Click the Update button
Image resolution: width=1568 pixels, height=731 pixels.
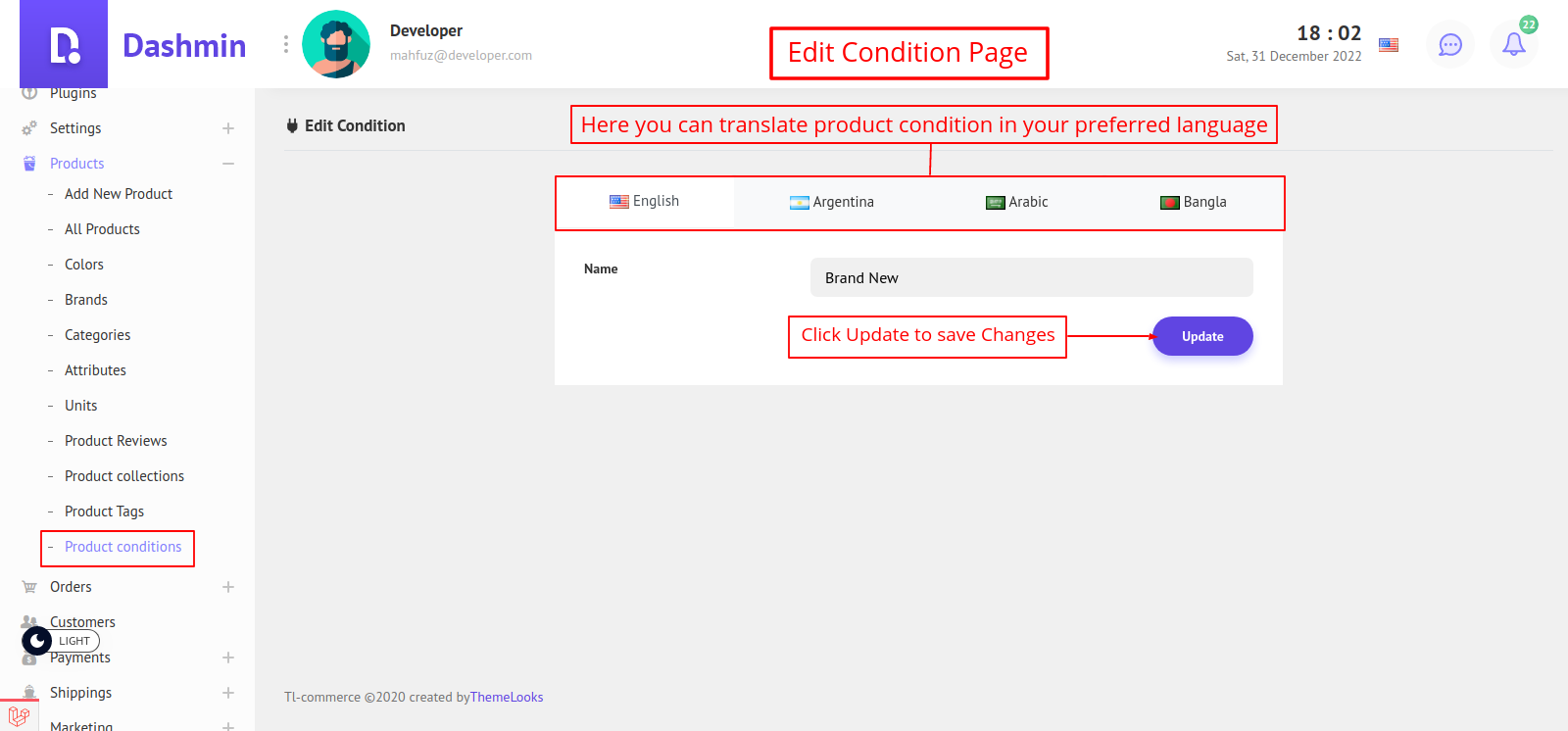pyautogui.click(x=1202, y=336)
